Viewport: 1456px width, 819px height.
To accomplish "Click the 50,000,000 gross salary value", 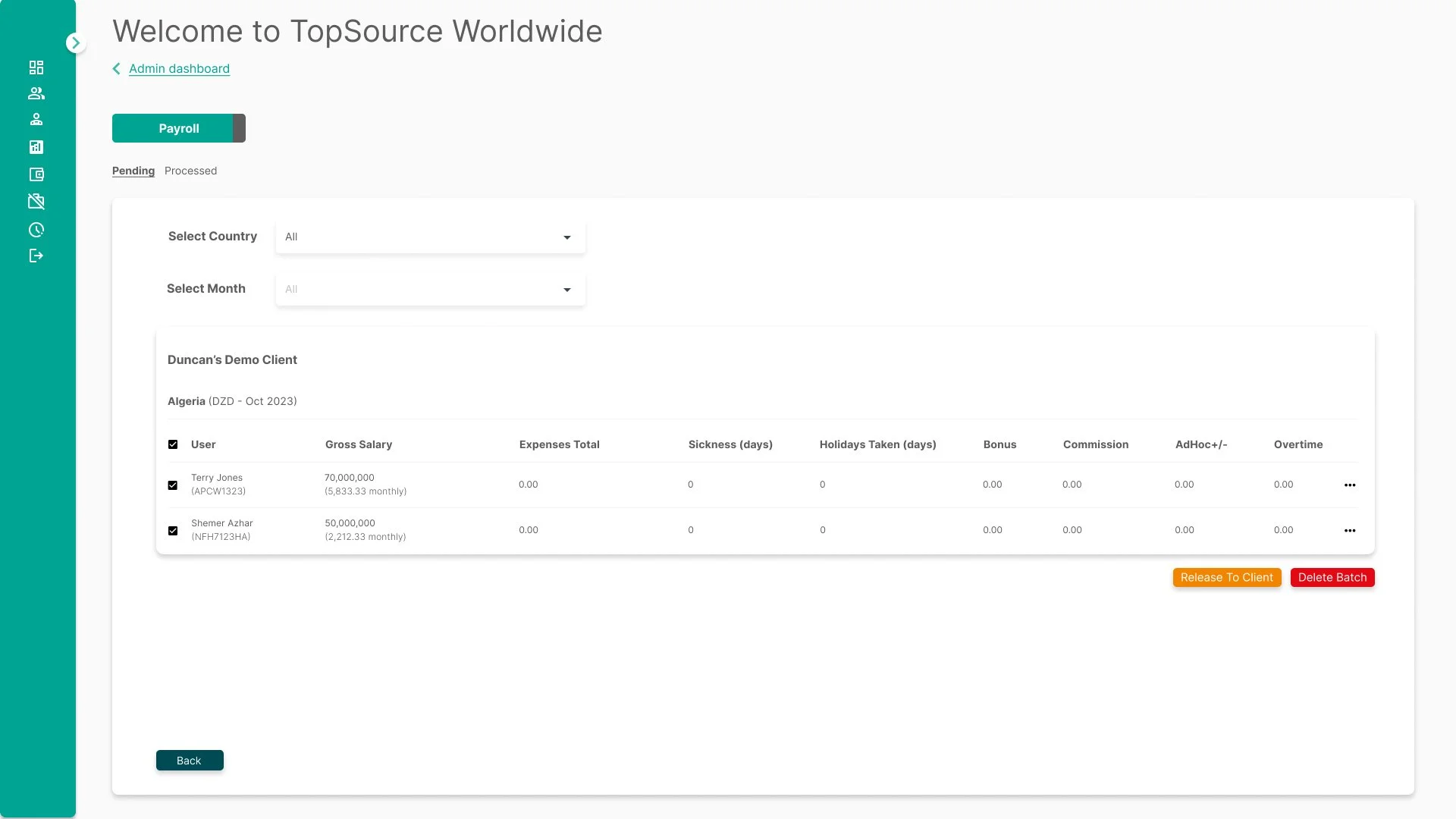I will pos(350,523).
